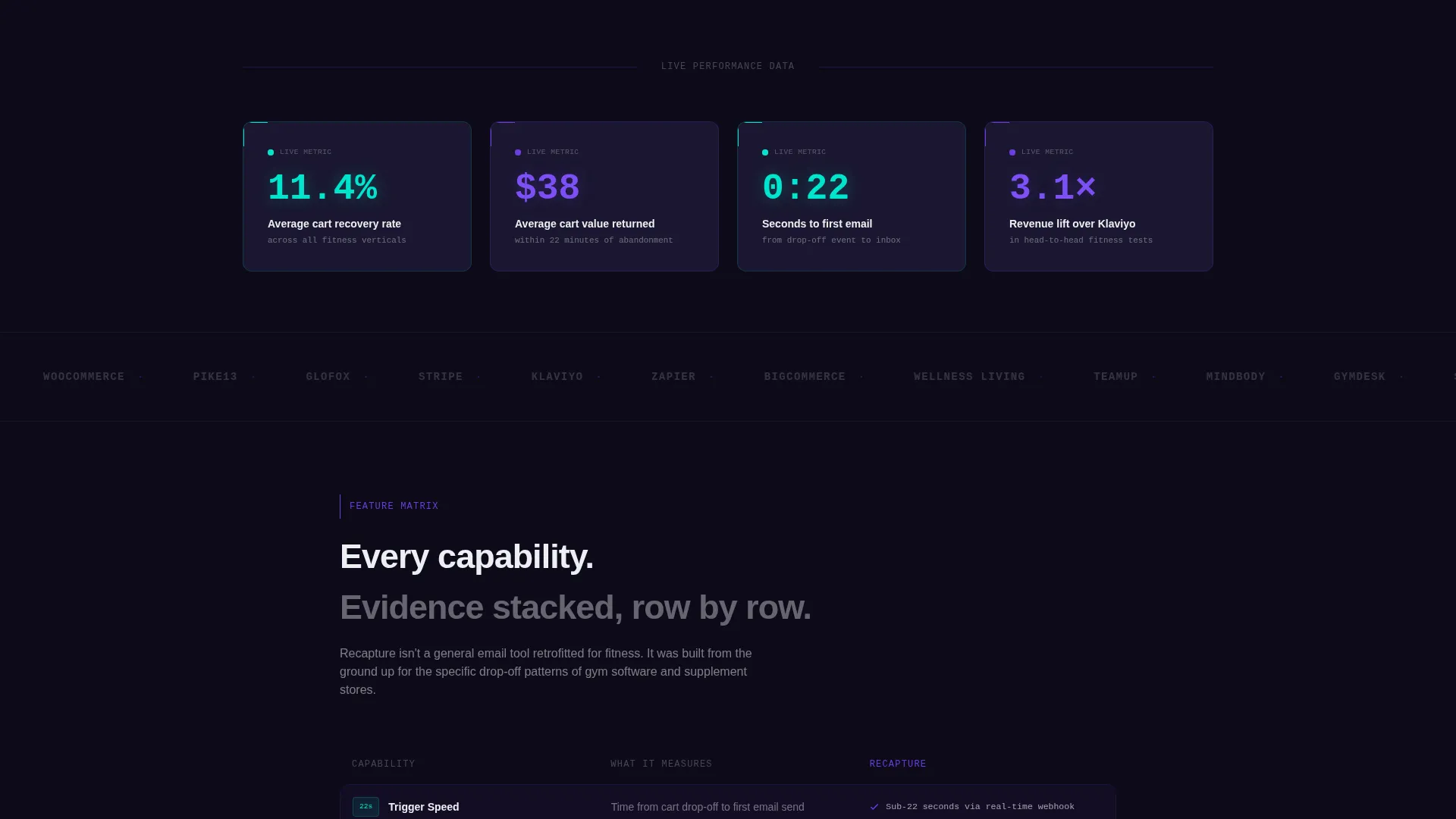Select the Trigger Speed capability row

click(x=728, y=802)
